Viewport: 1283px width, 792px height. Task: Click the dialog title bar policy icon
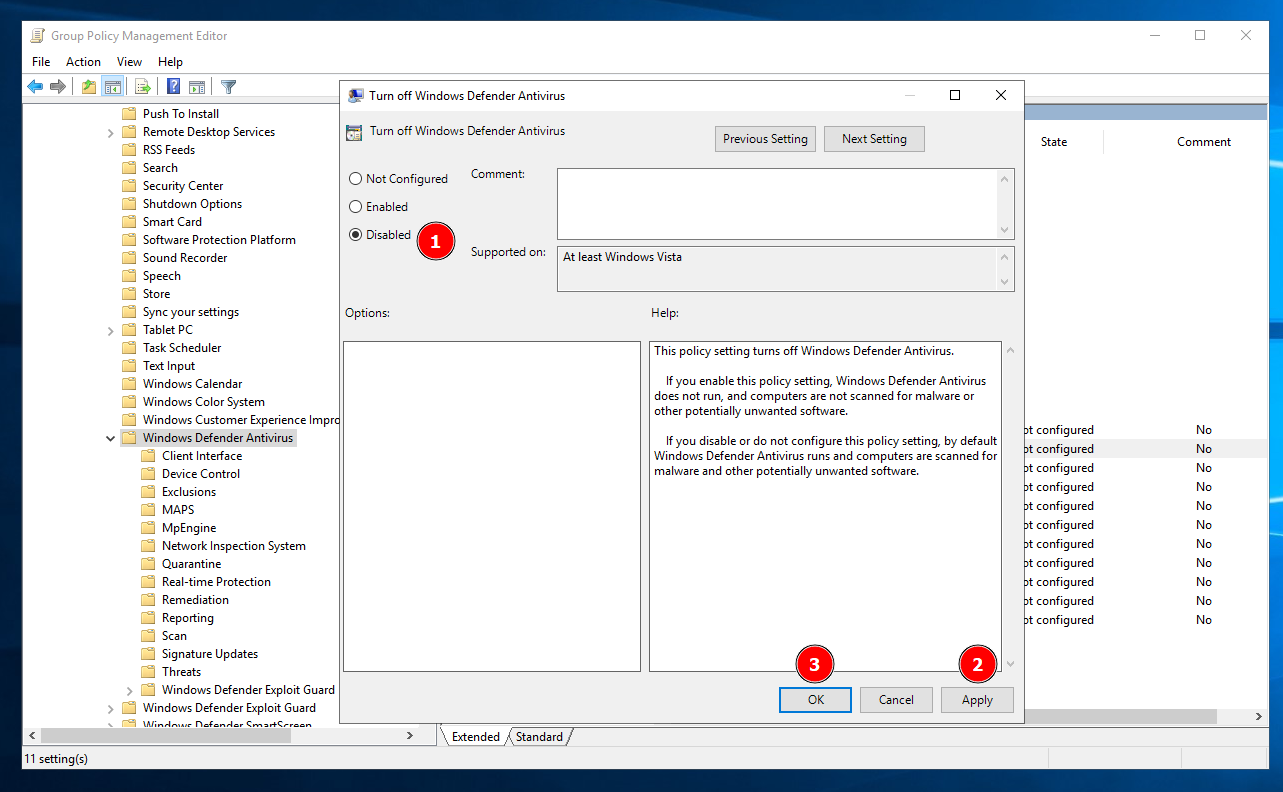[x=355, y=96]
